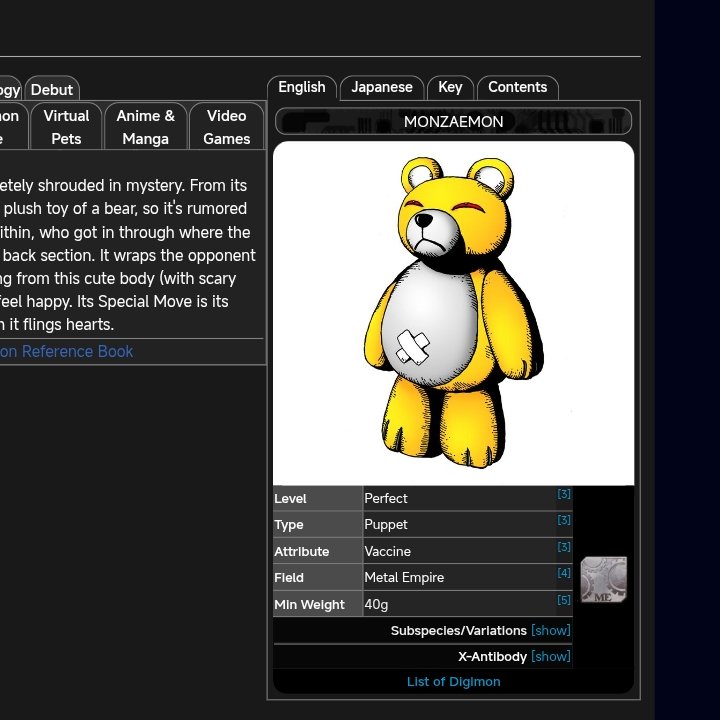Click the Level row label
The image size is (720, 720).
(290, 499)
